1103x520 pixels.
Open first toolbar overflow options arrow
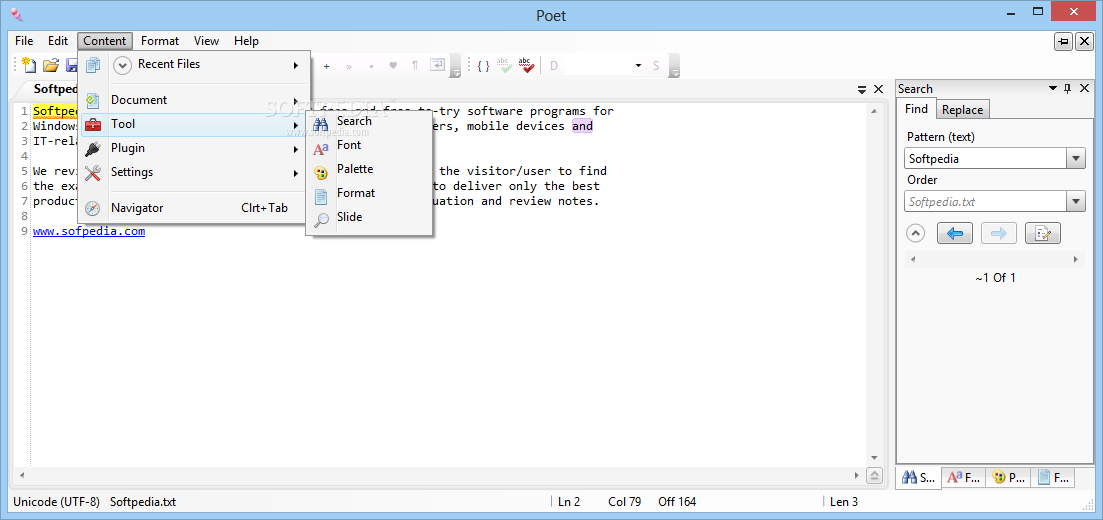pyautogui.click(x=456, y=67)
